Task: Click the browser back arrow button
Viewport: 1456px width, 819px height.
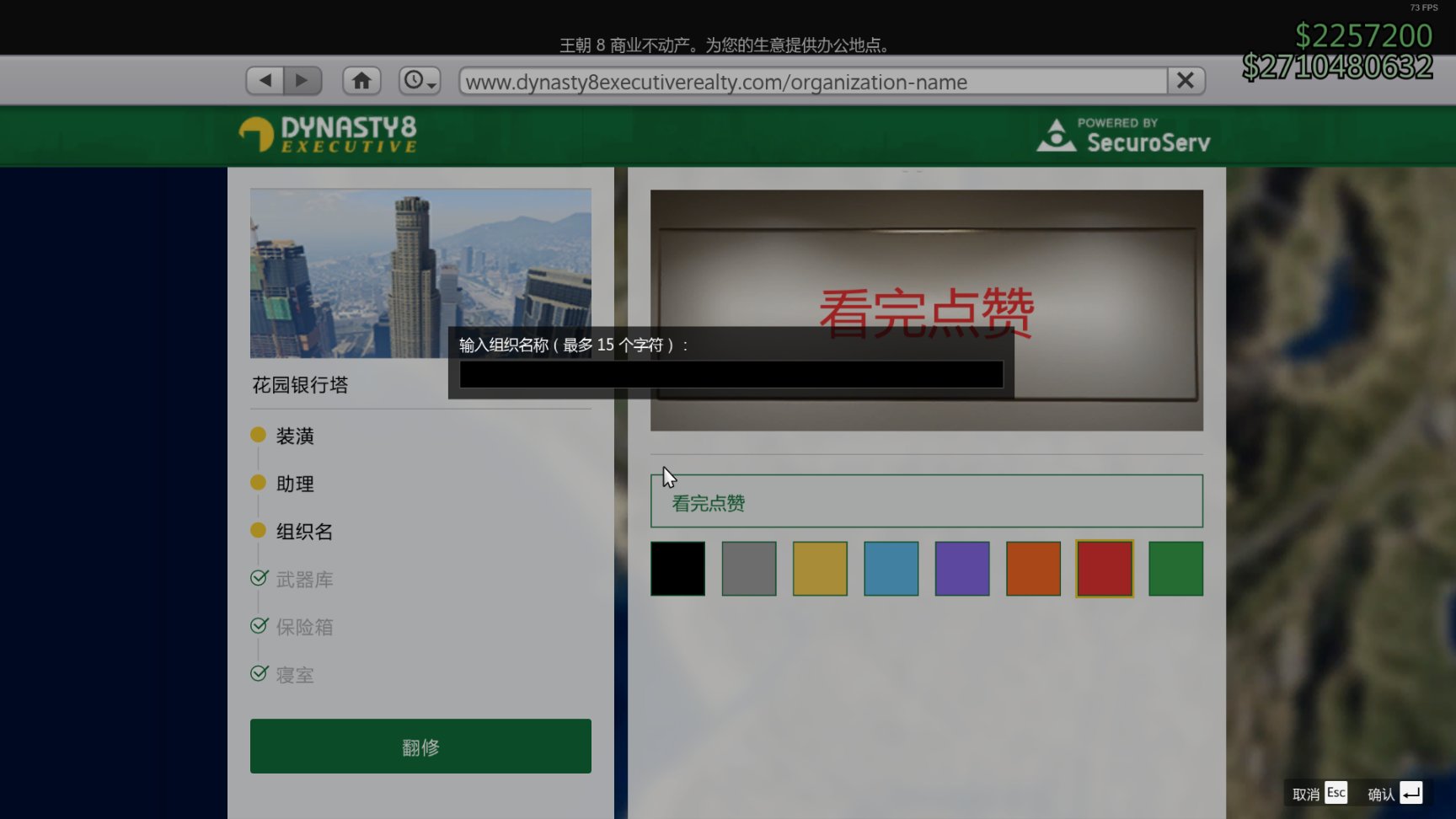Action: 265,81
